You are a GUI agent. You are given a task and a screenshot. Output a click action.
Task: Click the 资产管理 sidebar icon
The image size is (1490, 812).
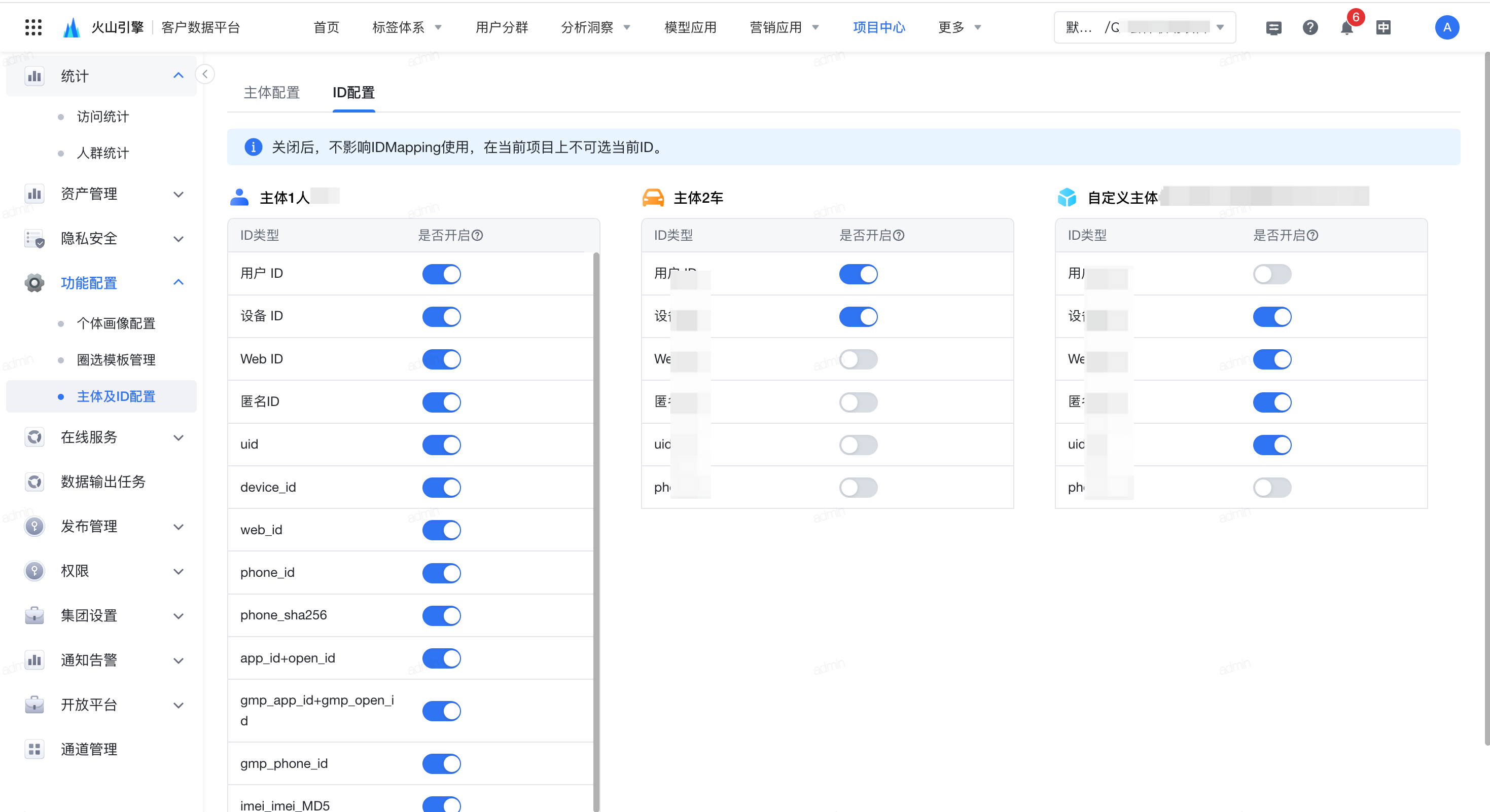click(34, 194)
